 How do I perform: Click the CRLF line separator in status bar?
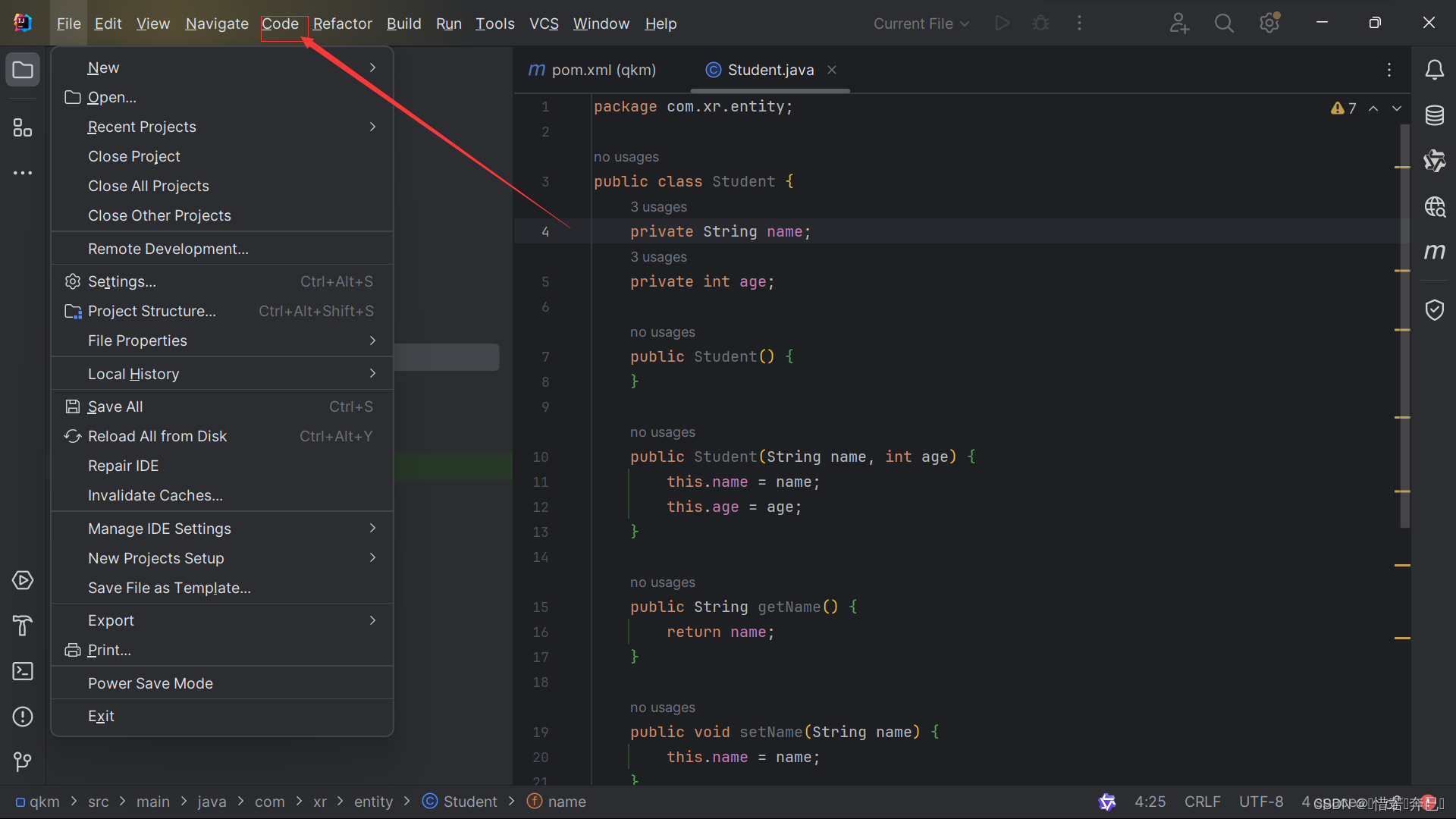tap(1202, 802)
